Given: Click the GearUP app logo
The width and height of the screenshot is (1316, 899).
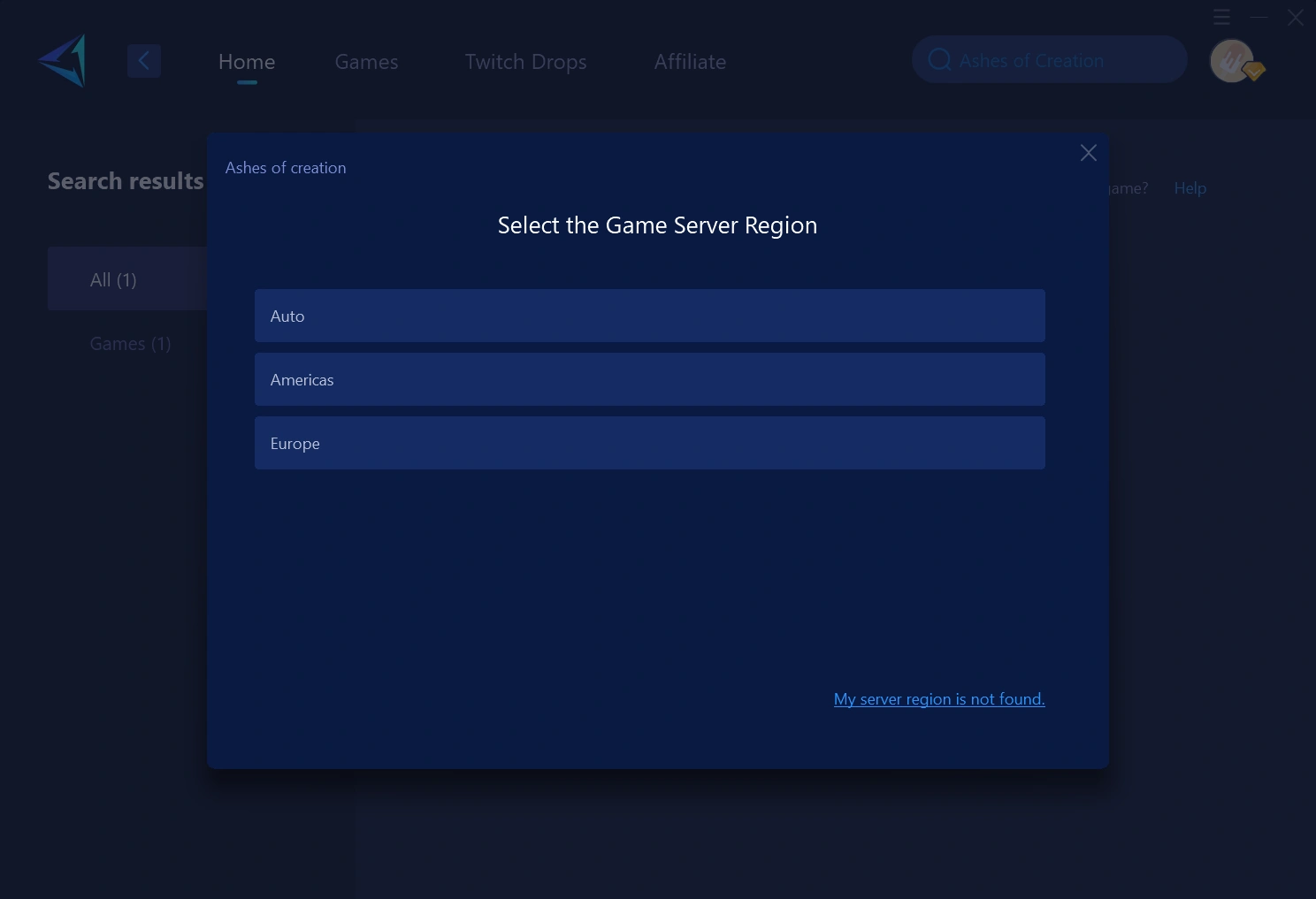Looking at the screenshot, I should tap(64, 61).
